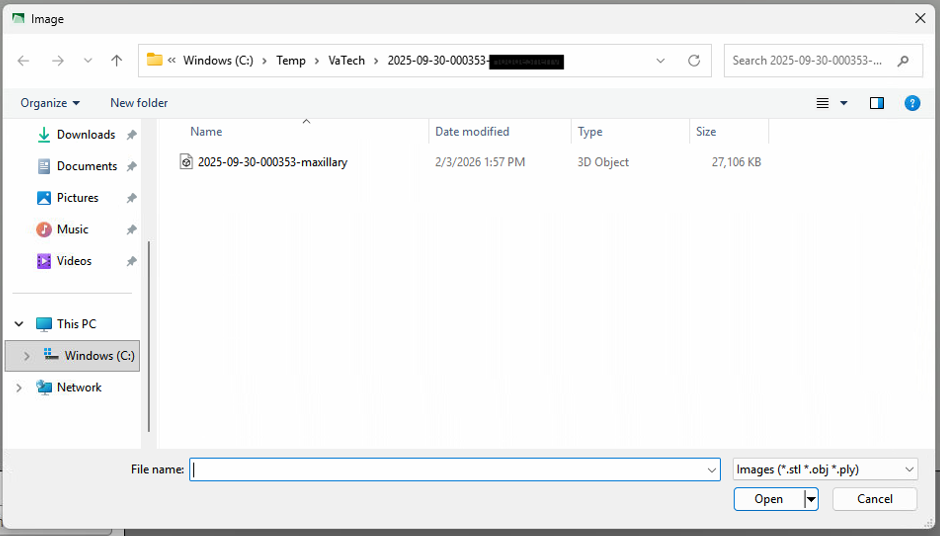
Task: Click the search magnifier icon
Action: point(903,61)
